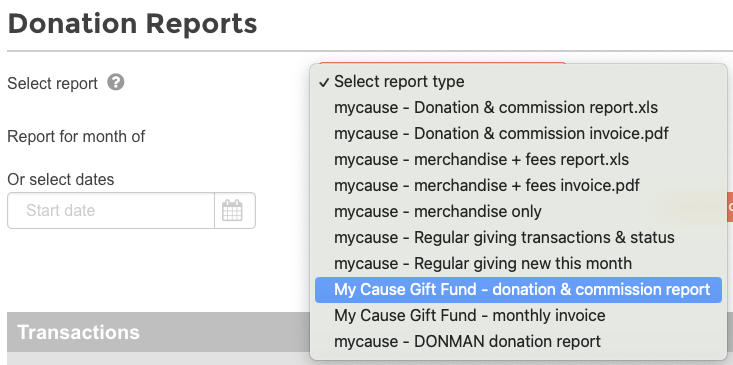This screenshot has width=733, height=365.
Task: Click the help question mark icon
Action: 115,83
